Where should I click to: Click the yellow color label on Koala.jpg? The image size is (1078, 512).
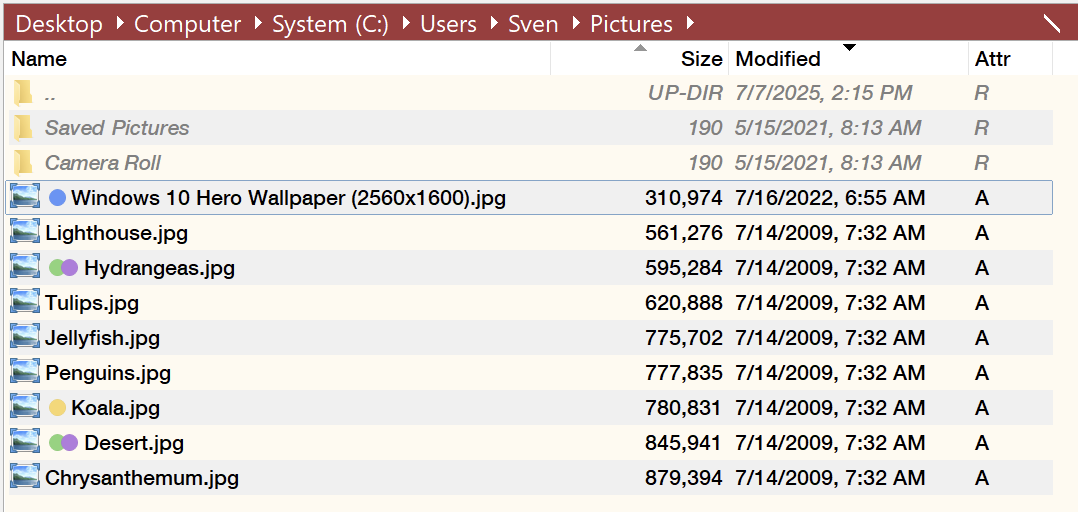coord(58,408)
